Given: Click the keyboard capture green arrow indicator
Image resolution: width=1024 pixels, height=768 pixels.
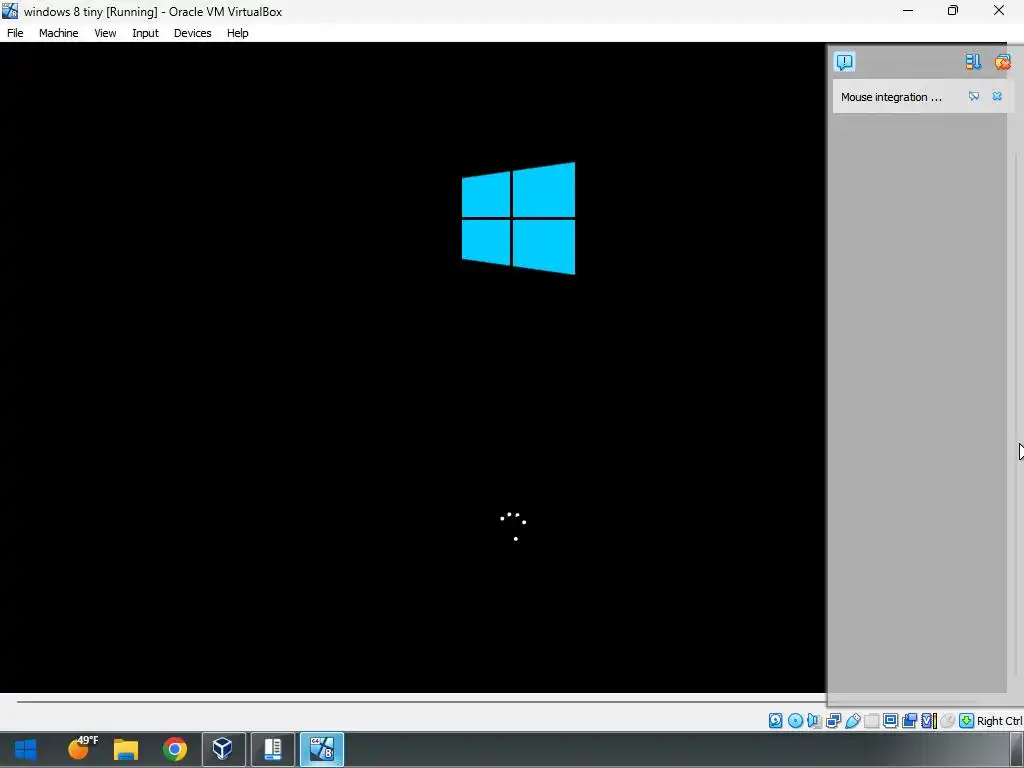Looking at the screenshot, I should pos(967,720).
